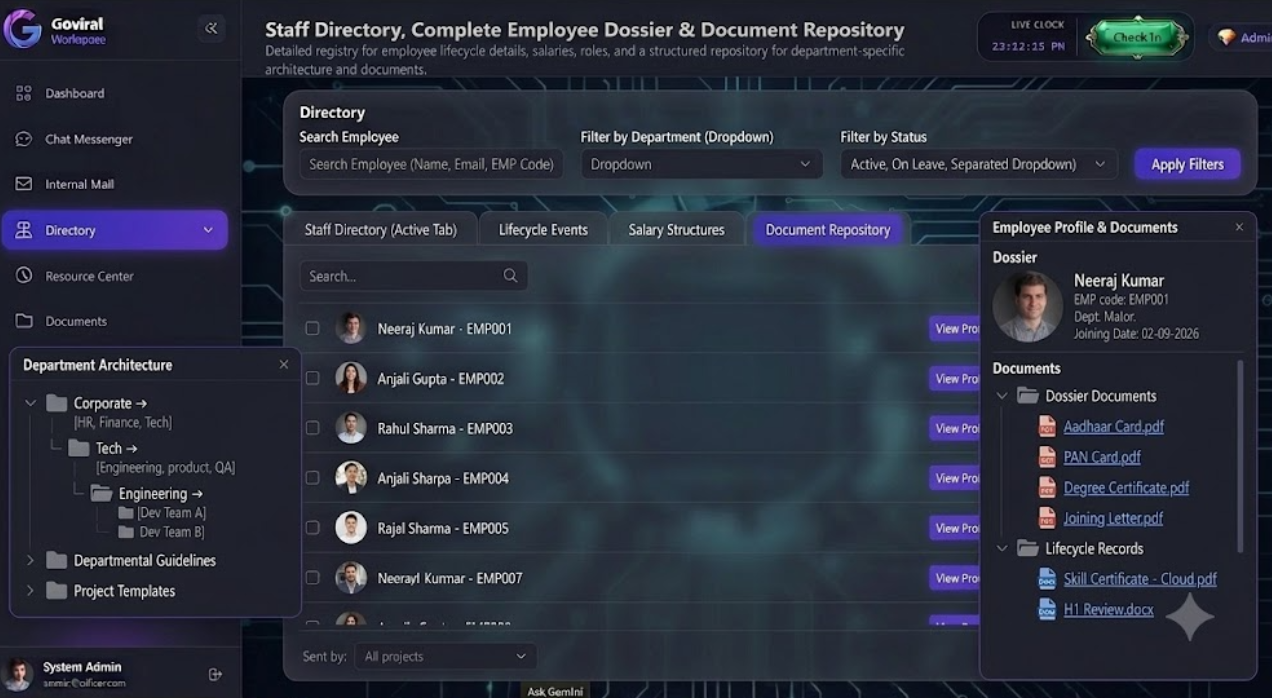Focus the list Search... field
The image size is (1272, 698).
[413, 276]
